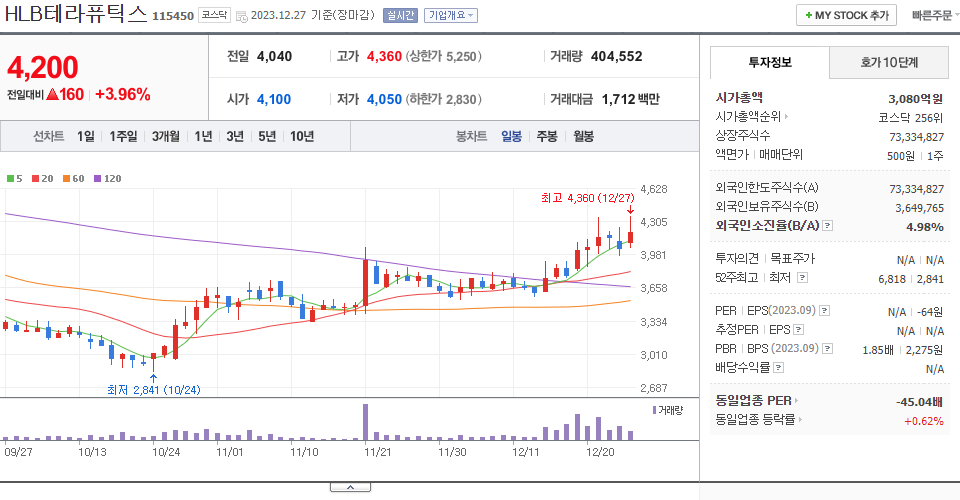Click the green 5-day moving average legend

point(14,179)
